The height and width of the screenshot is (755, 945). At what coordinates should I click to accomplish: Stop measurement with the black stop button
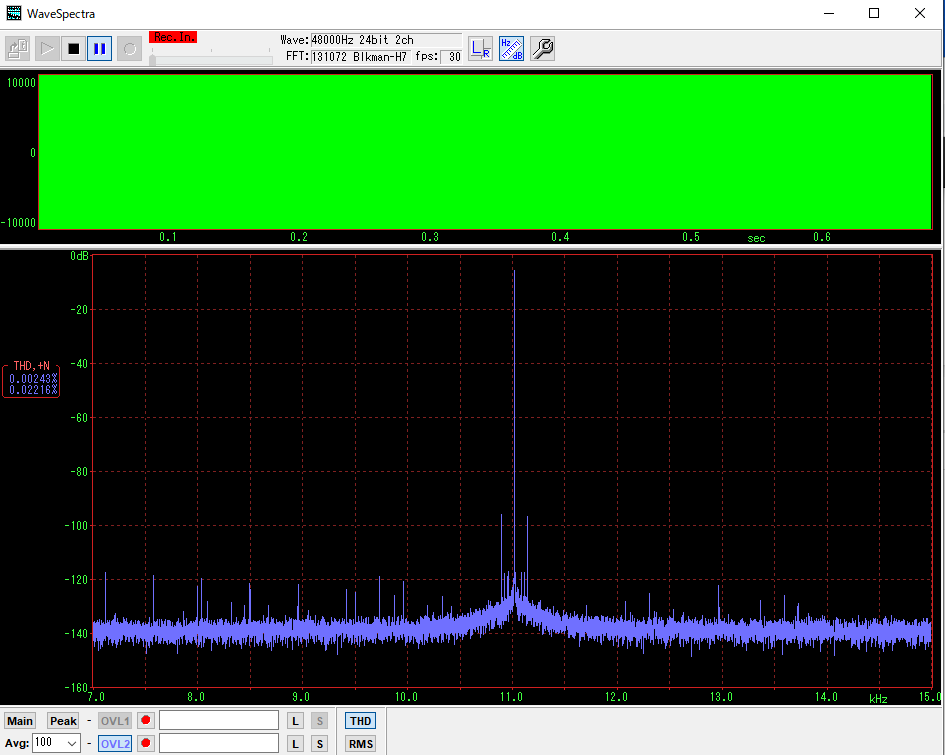74,49
